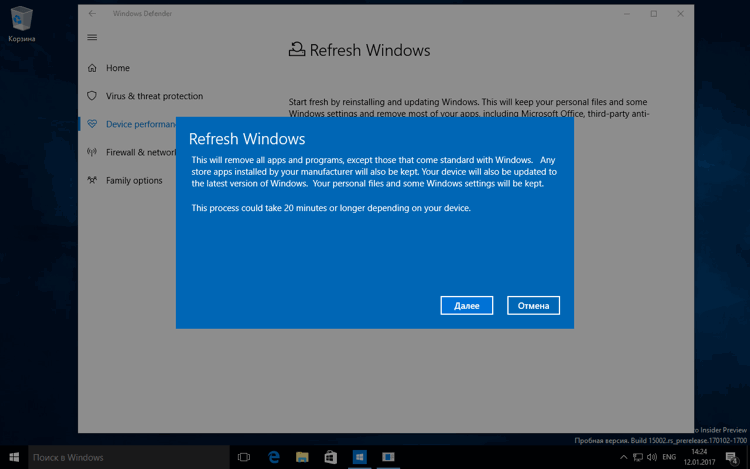750x469 pixels.
Task: Select the Home icon in the sidebar
Action: point(92,68)
